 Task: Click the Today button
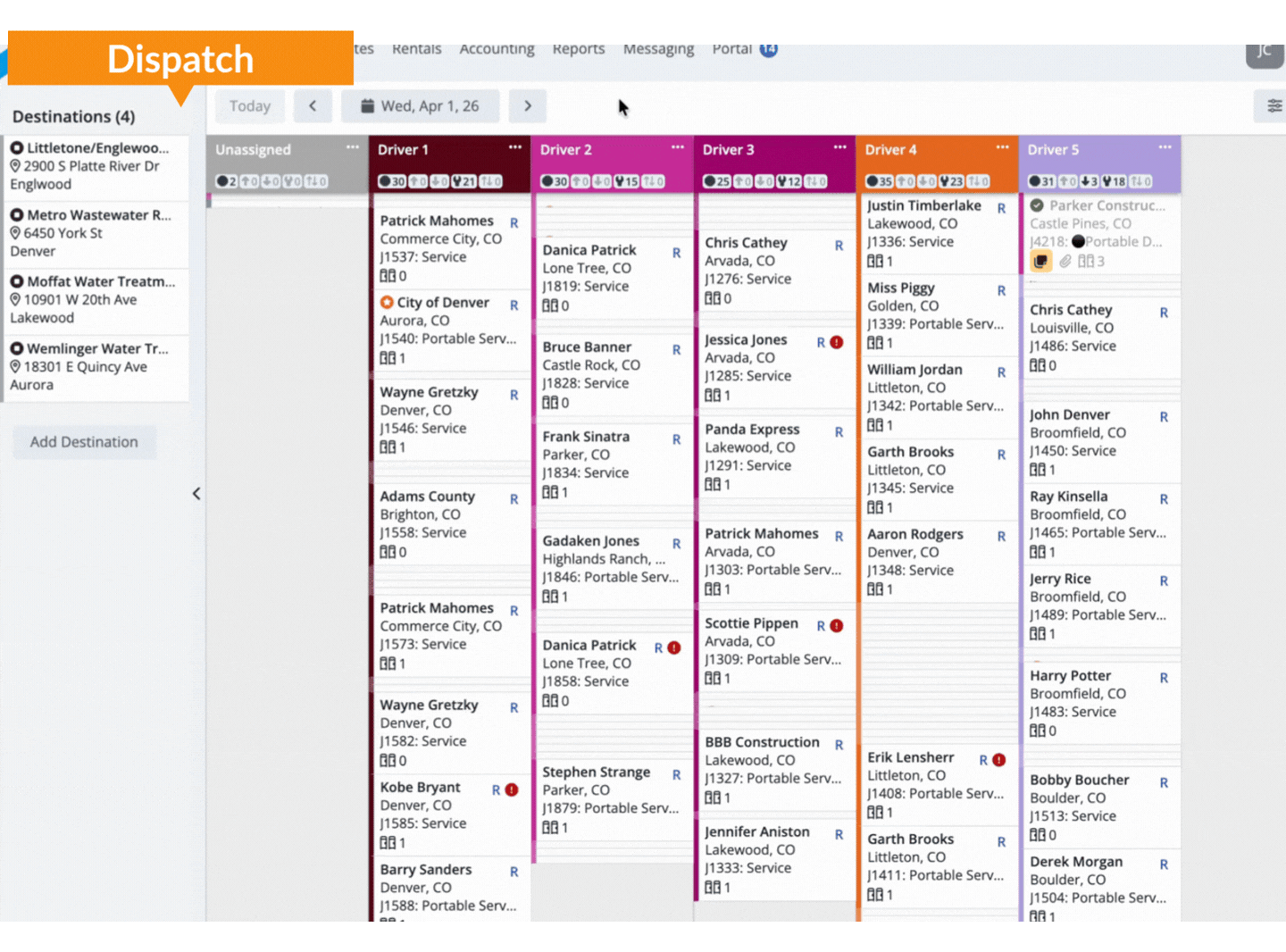[x=250, y=106]
